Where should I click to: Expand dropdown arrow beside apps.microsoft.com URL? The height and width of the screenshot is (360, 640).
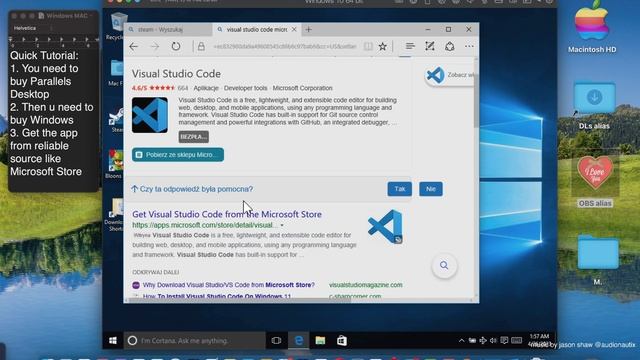282,225
